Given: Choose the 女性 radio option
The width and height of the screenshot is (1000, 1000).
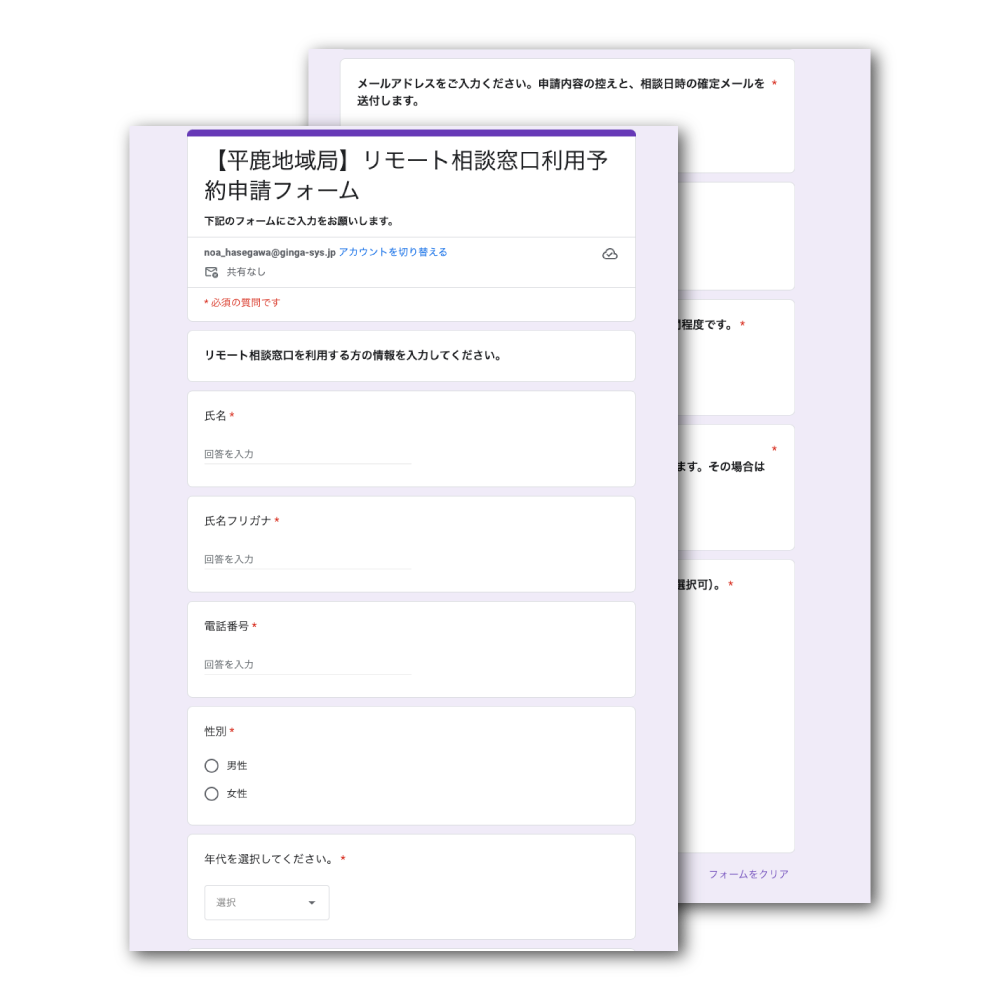Looking at the screenshot, I should pyautogui.click(x=211, y=794).
